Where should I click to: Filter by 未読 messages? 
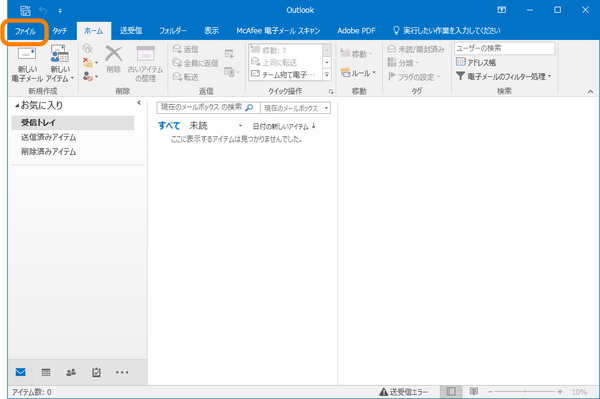click(198, 125)
